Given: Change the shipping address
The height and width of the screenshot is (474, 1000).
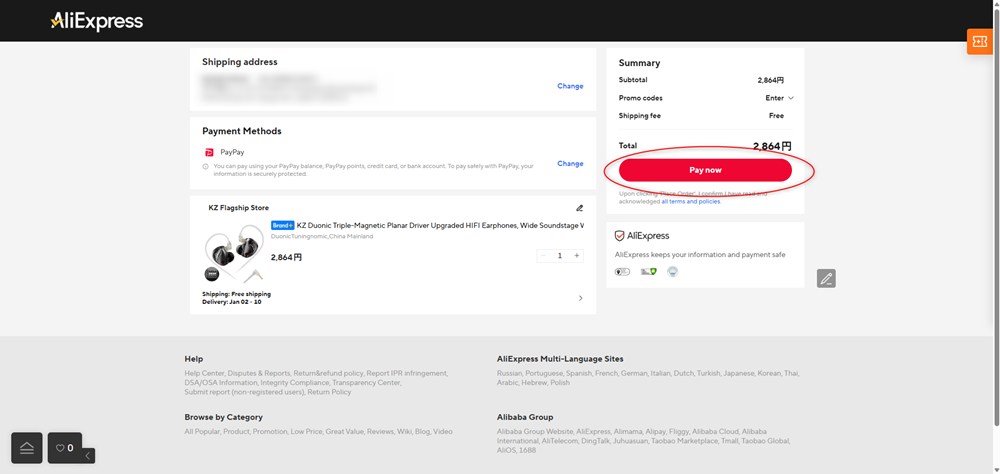Looking at the screenshot, I should 570,86.
